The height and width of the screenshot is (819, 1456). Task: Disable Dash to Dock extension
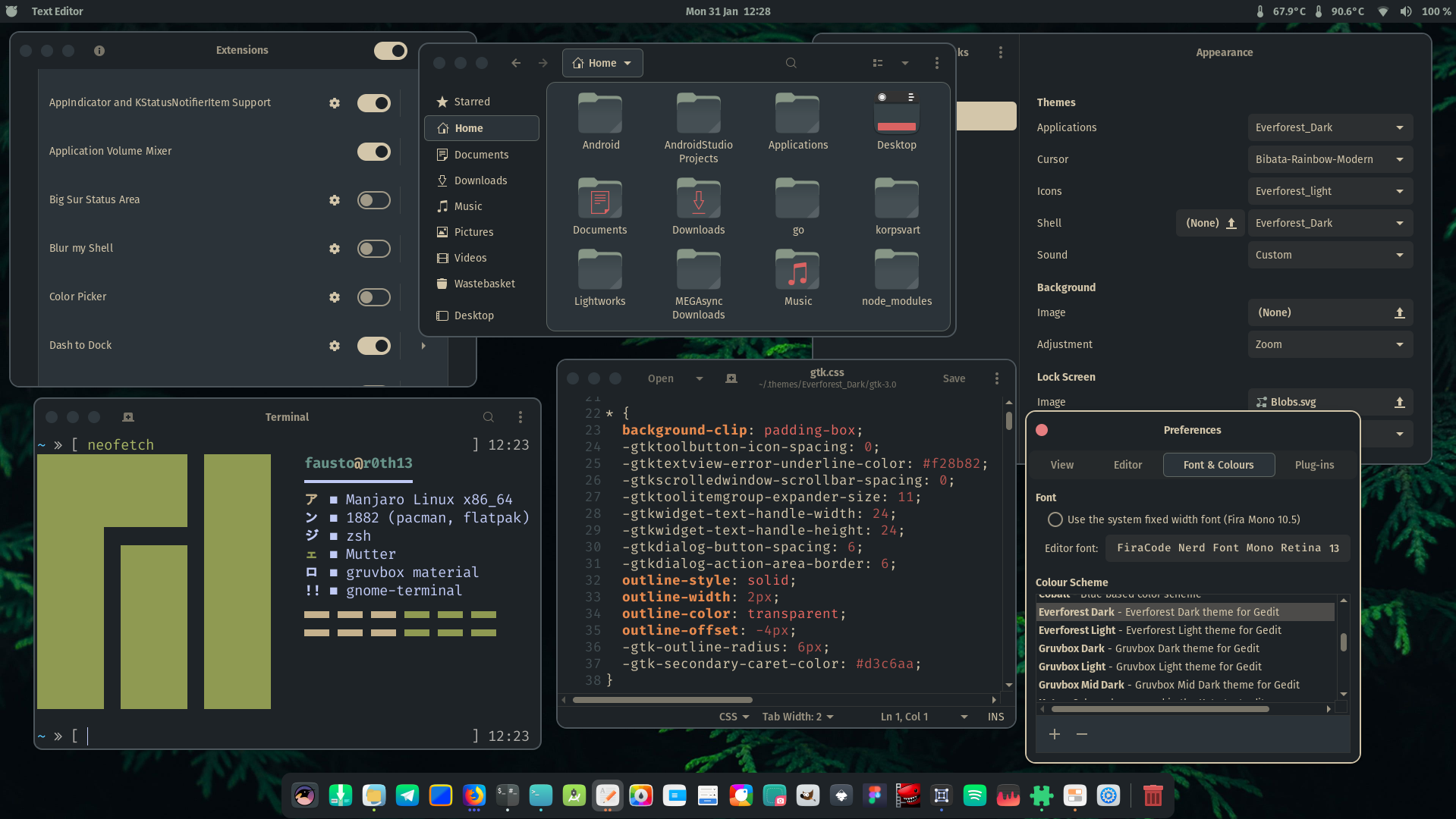click(374, 346)
